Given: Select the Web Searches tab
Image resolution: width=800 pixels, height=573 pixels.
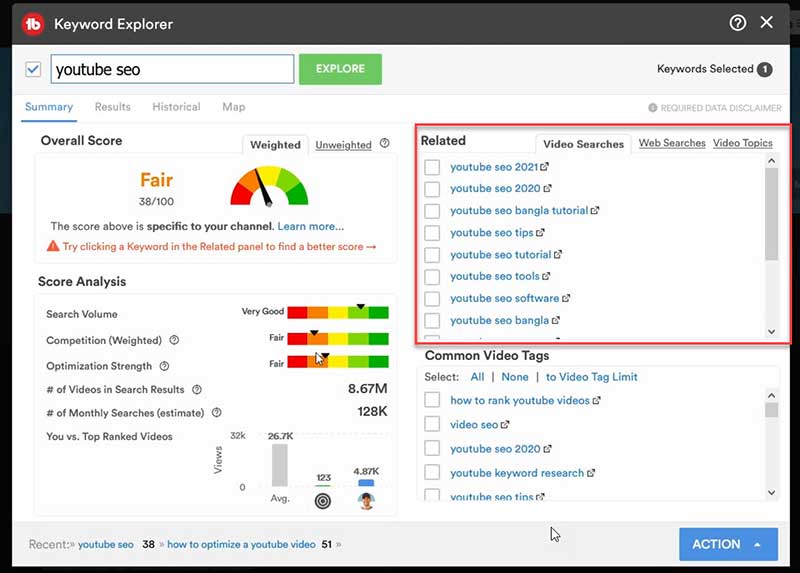Looking at the screenshot, I should (672, 143).
